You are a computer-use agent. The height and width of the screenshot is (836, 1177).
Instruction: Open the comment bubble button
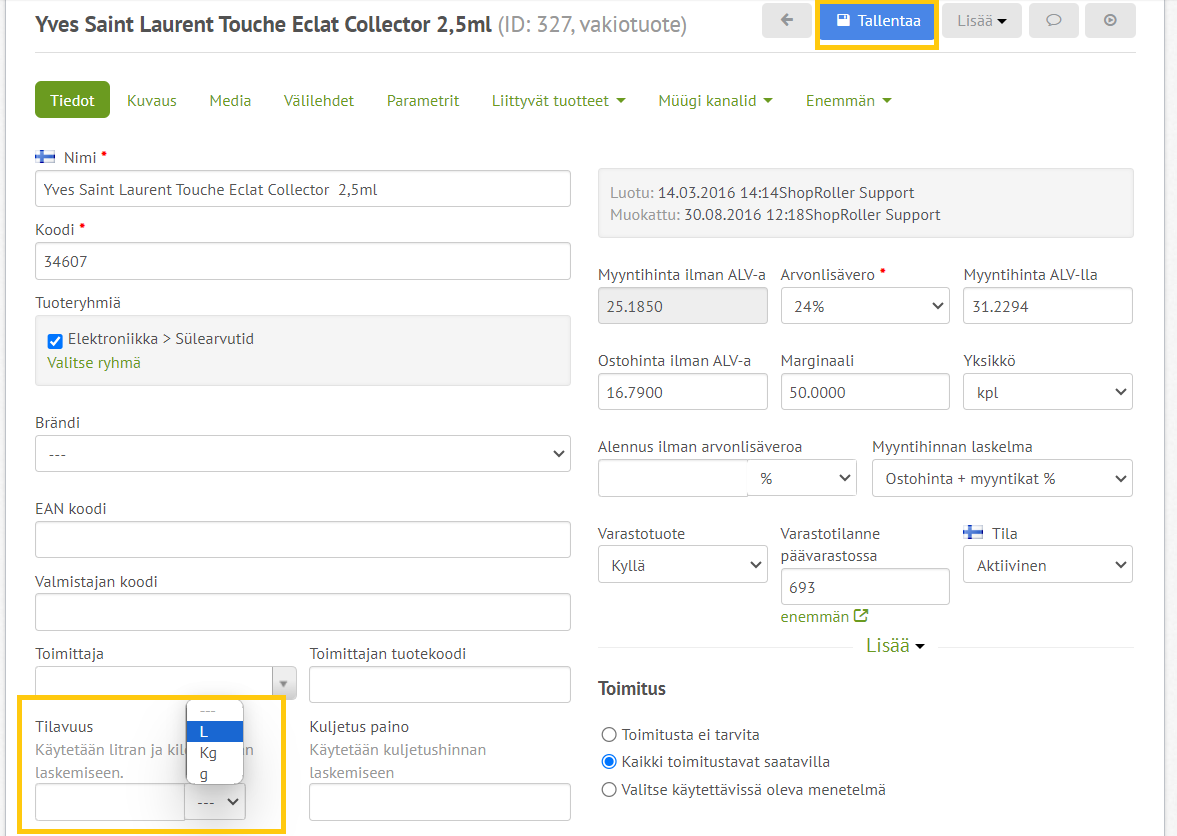pyautogui.click(x=1054, y=20)
